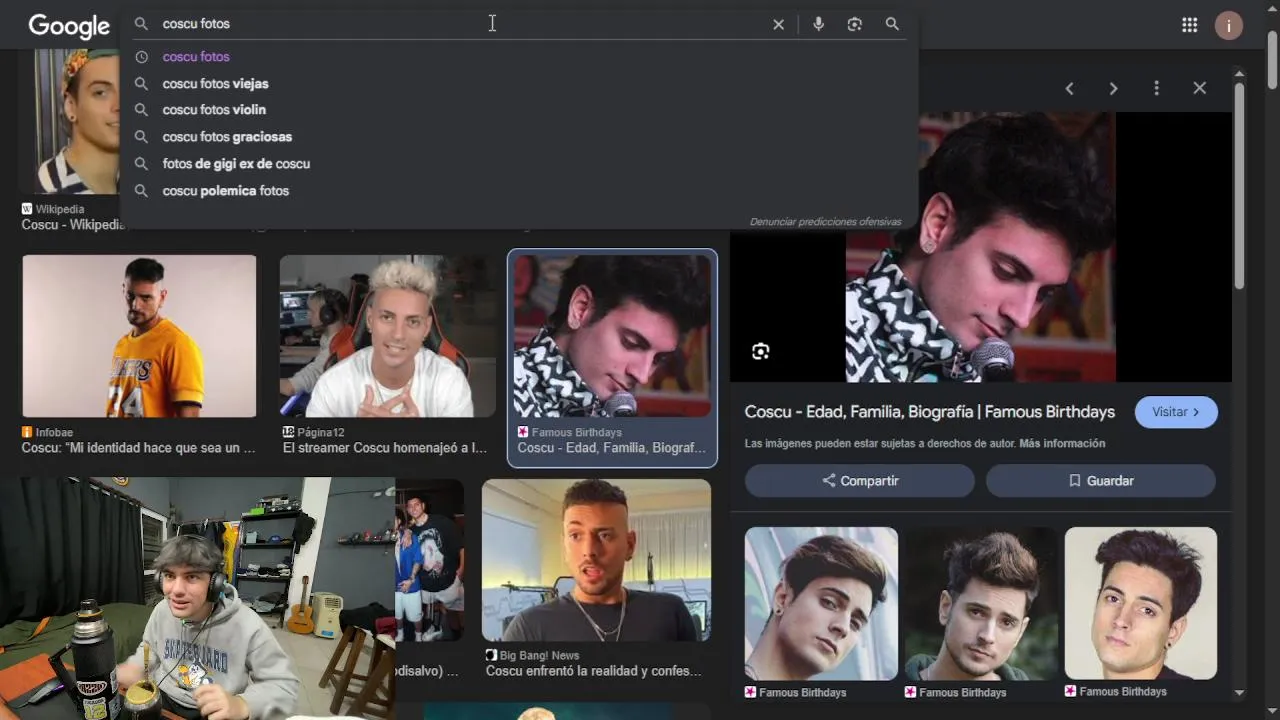Open selected Famous Birthdays result thumbnail
Image resolution: width=1280 pixels, height=720 pixels.
[612, 336]
